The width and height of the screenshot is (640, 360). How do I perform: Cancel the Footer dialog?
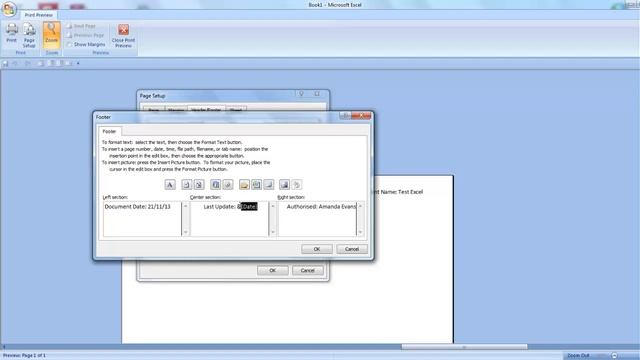(352, 249)
